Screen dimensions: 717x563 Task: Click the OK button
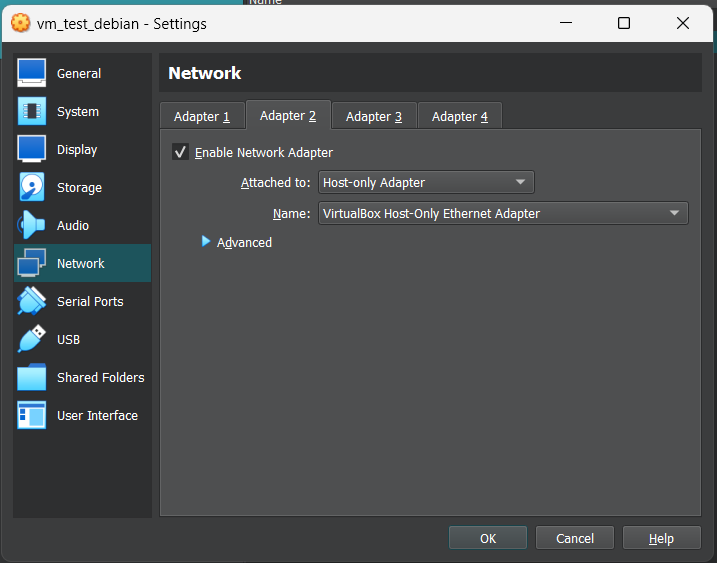coord(488,538)
